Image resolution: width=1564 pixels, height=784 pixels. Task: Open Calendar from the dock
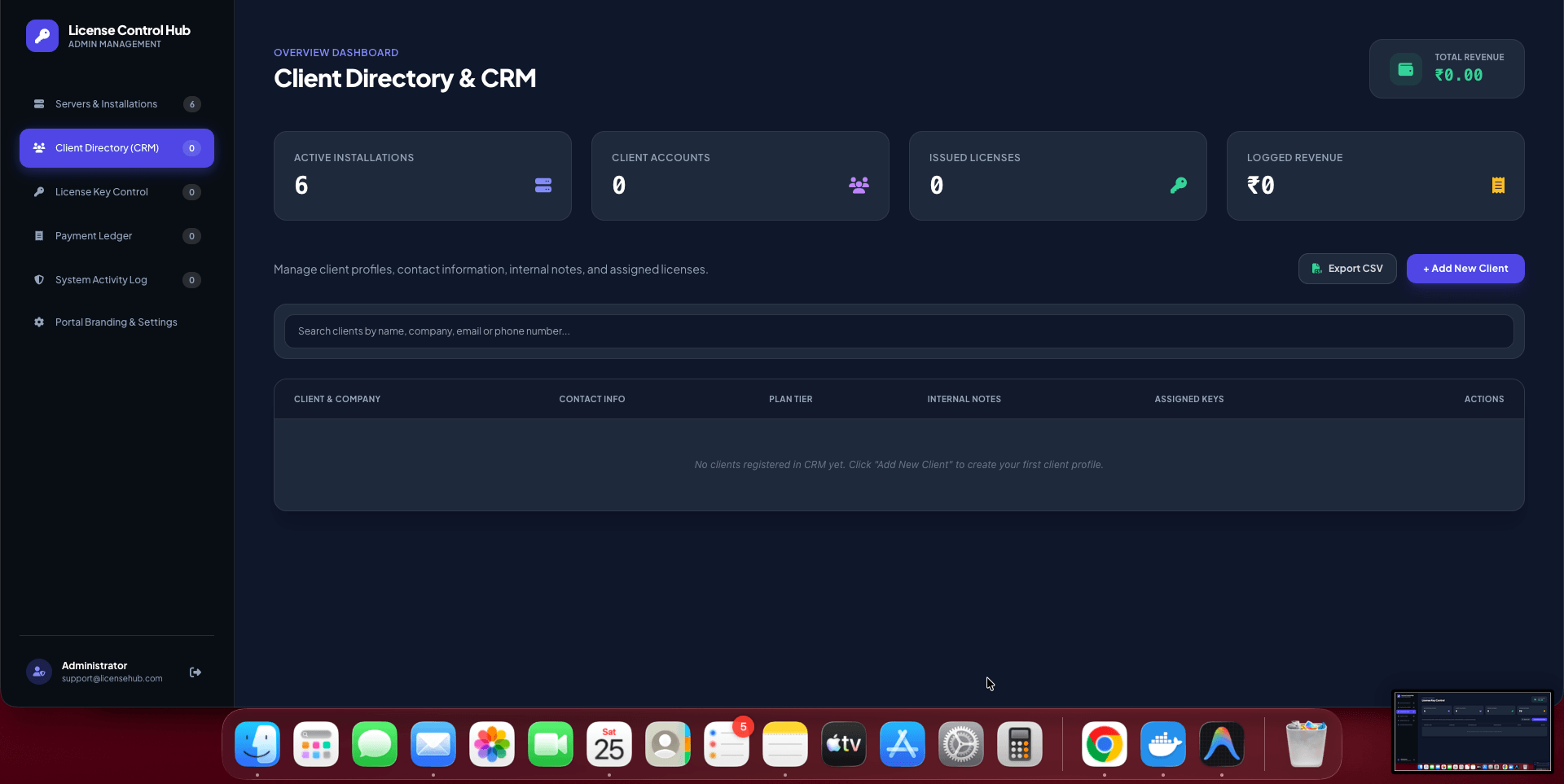[x=609, y=744]
